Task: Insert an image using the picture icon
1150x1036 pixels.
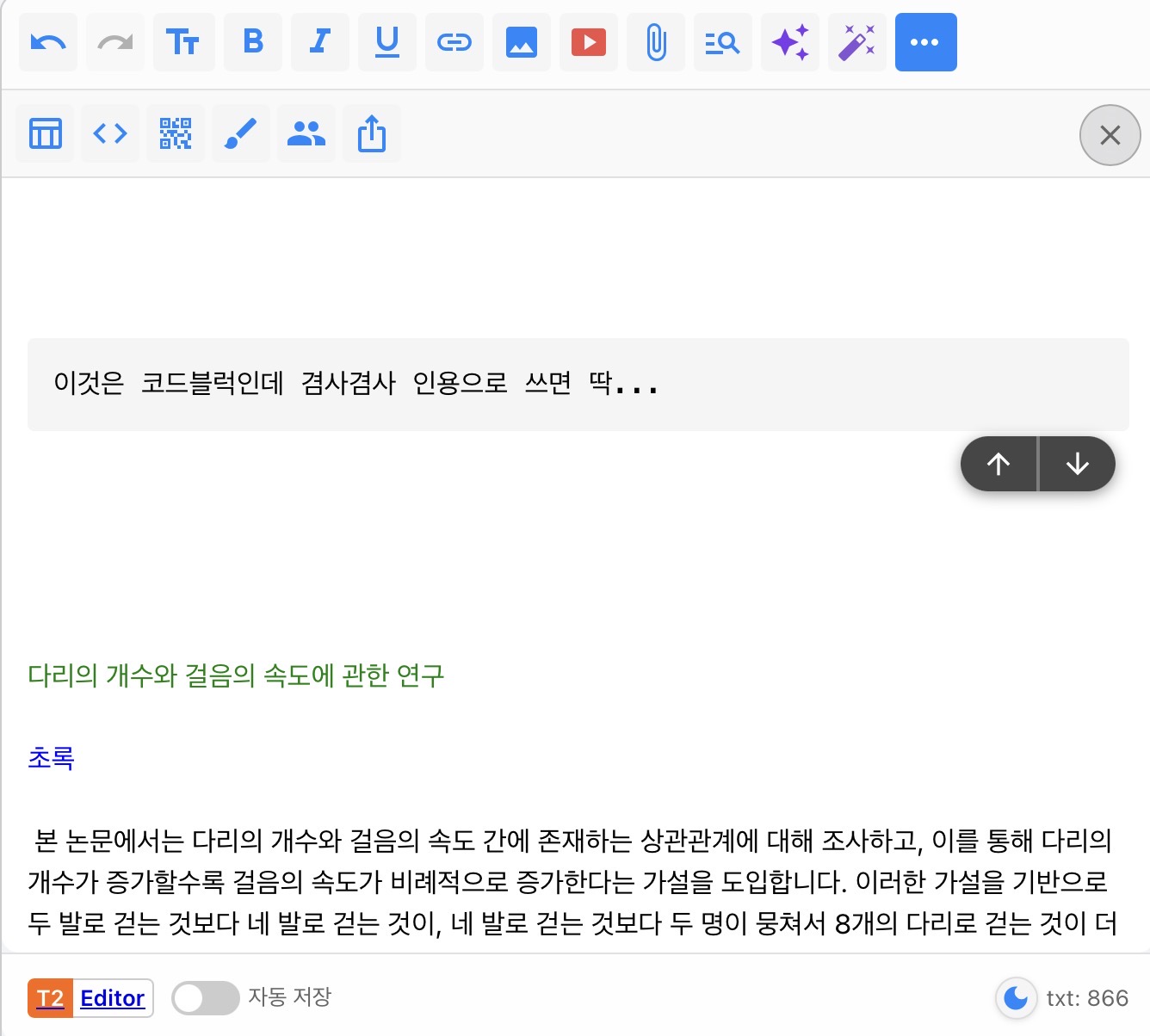Action: point(522,42)
